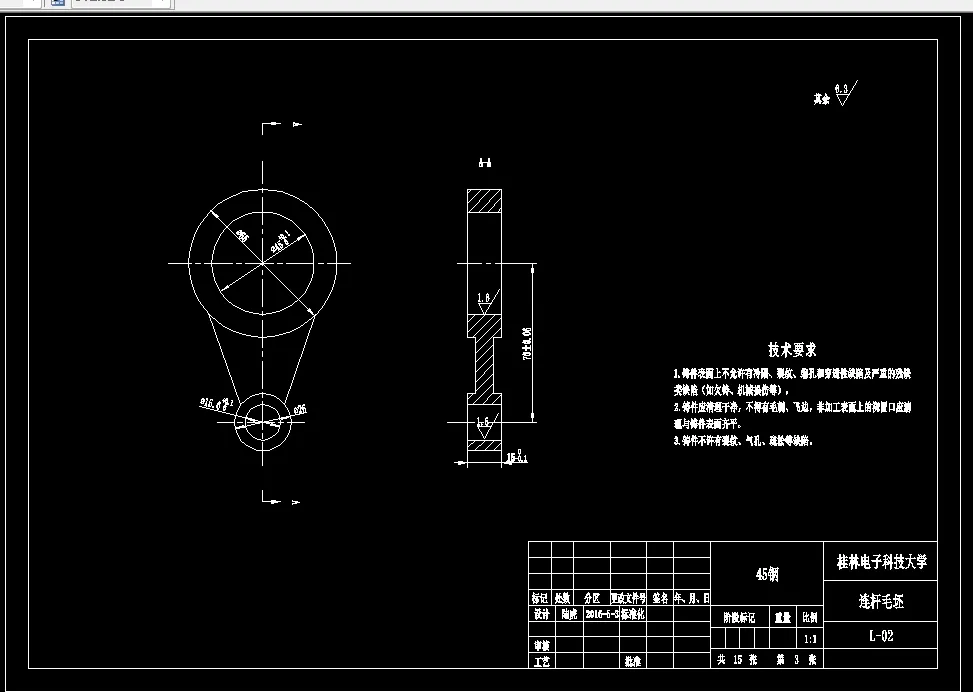Click the 其余 surface roughness symbol
The image size is (973, 692).
(836, 94)
